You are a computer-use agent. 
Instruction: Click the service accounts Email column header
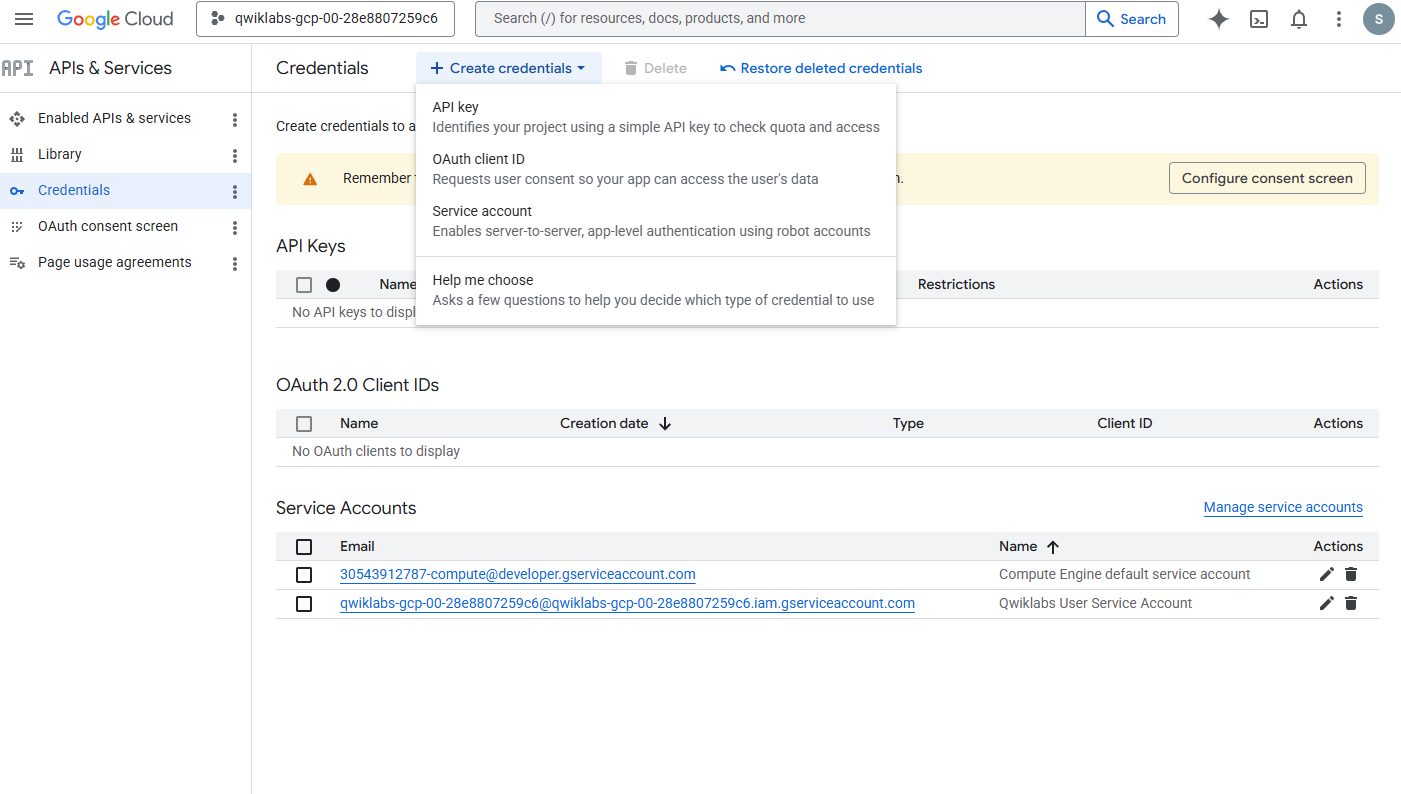click(357, 546)
